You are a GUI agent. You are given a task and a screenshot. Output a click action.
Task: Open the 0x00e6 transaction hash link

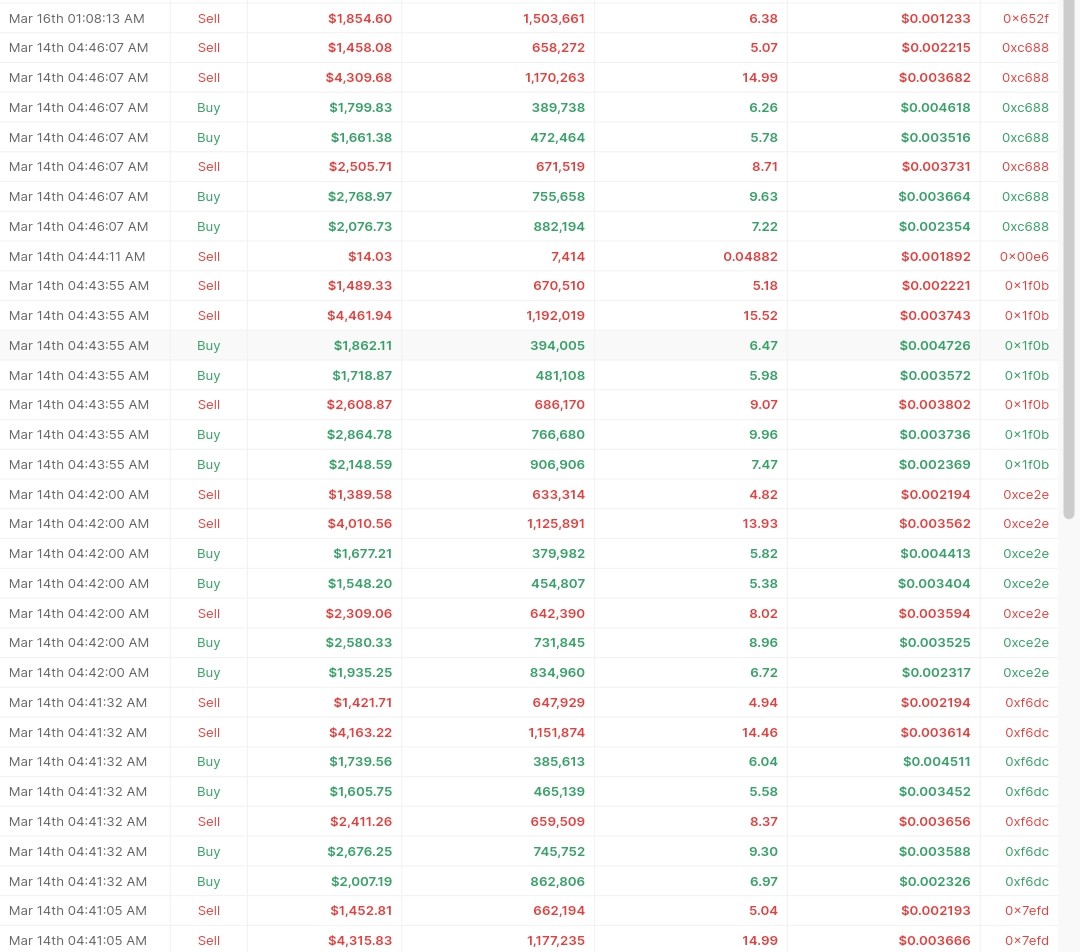[x=1024, y=256]
